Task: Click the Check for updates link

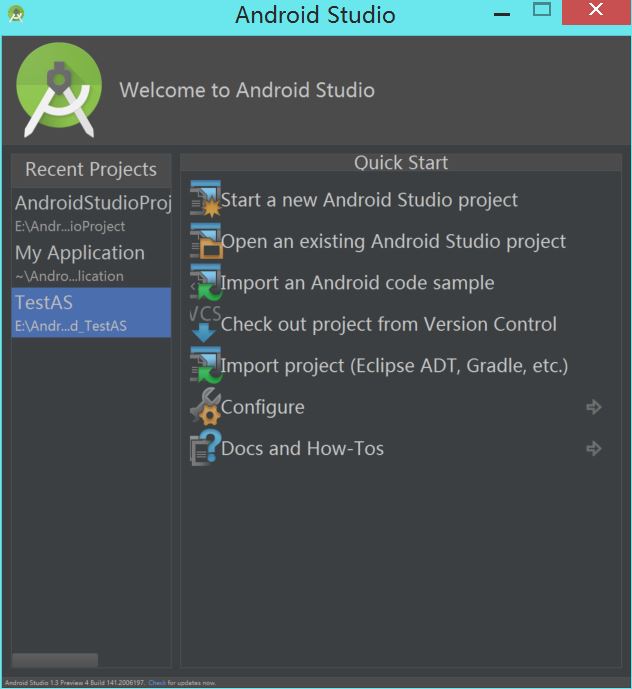Action: (157, 682)
